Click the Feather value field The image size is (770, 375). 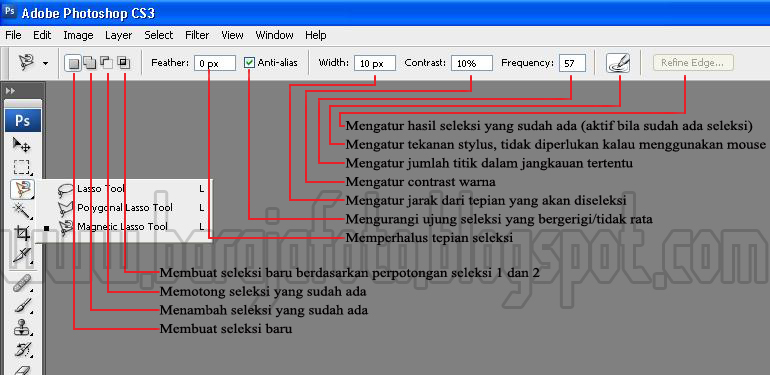(215, 63)
